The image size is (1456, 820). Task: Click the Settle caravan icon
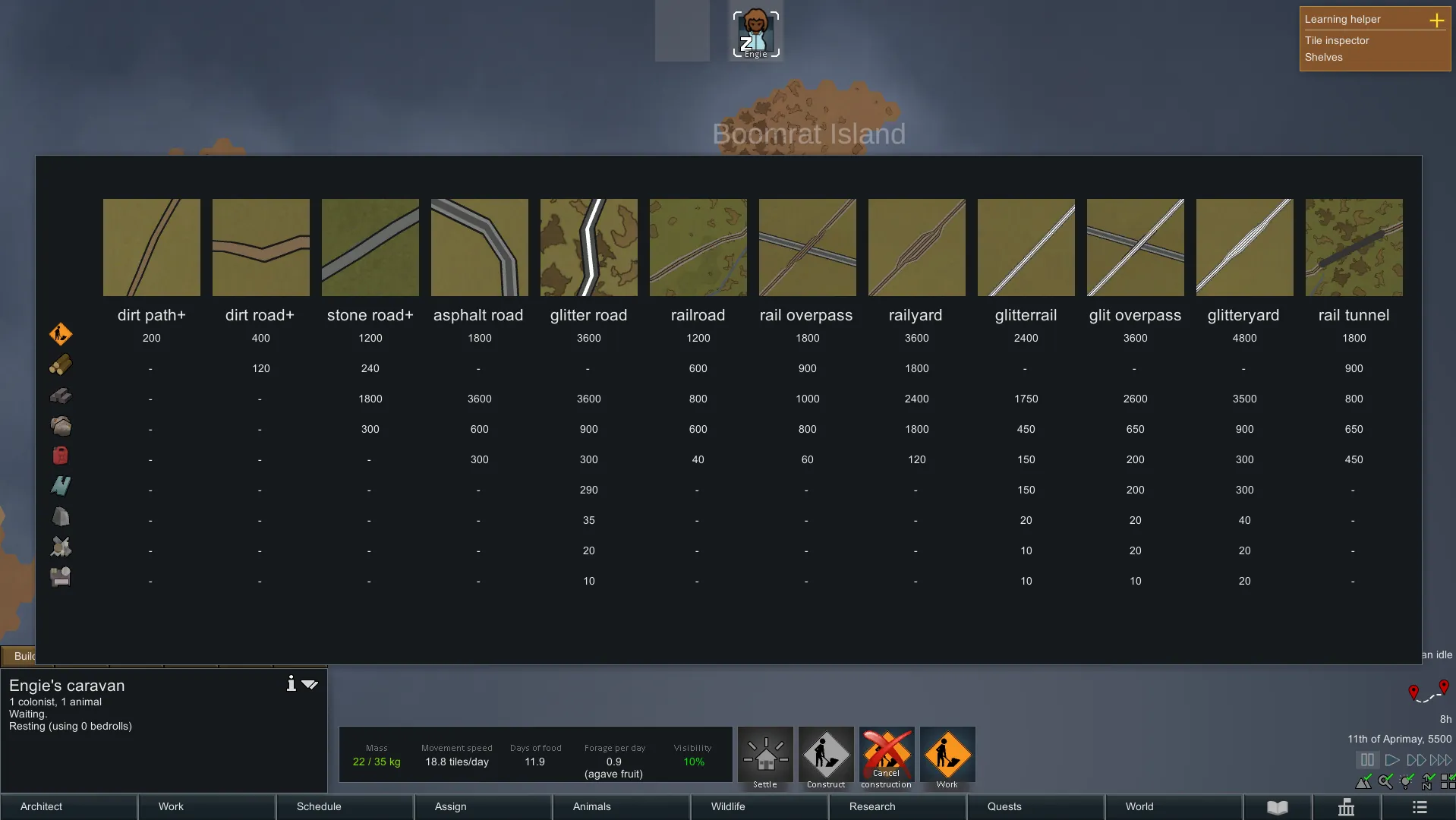765,755
